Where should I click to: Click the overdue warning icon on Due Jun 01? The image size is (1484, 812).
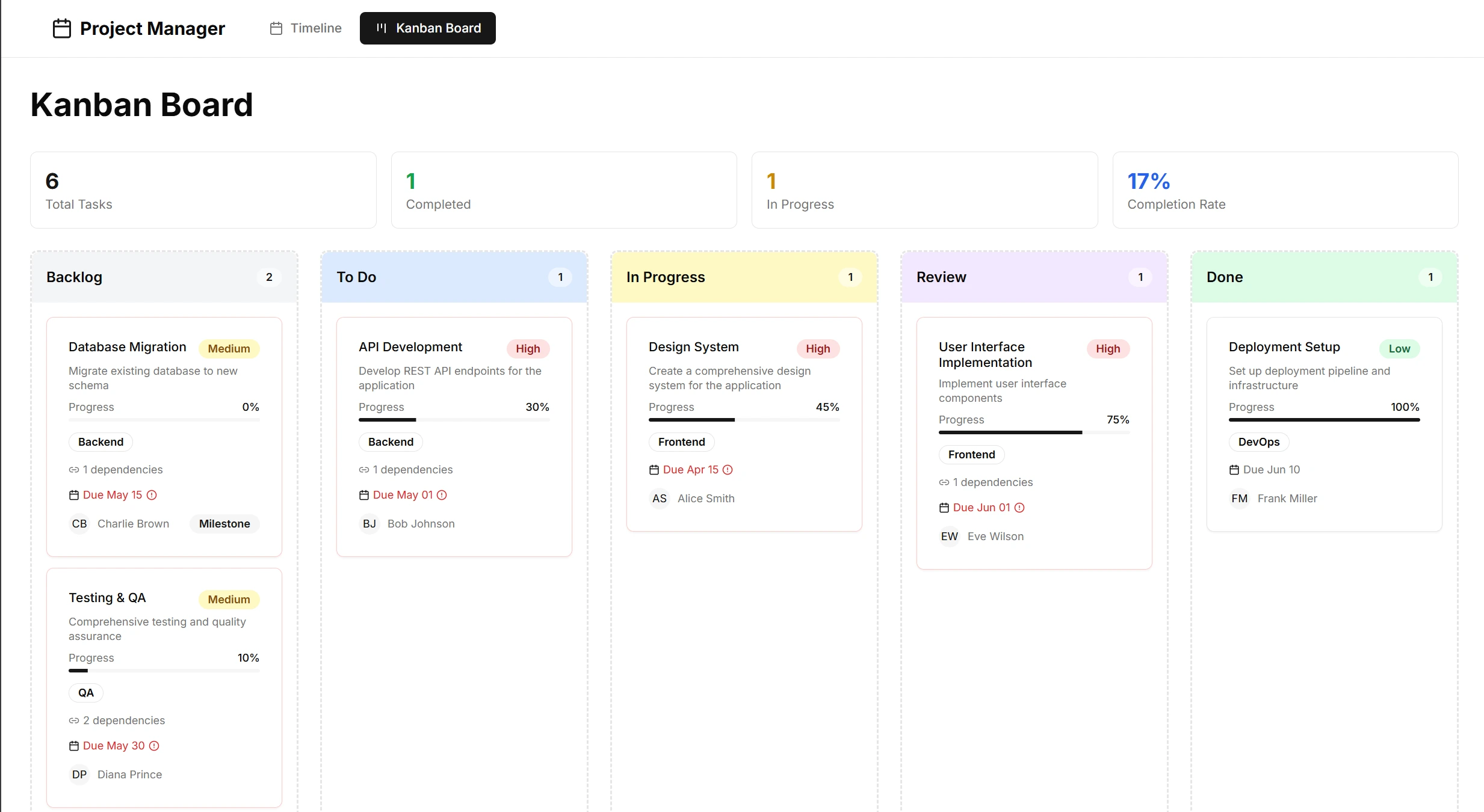1019,508
